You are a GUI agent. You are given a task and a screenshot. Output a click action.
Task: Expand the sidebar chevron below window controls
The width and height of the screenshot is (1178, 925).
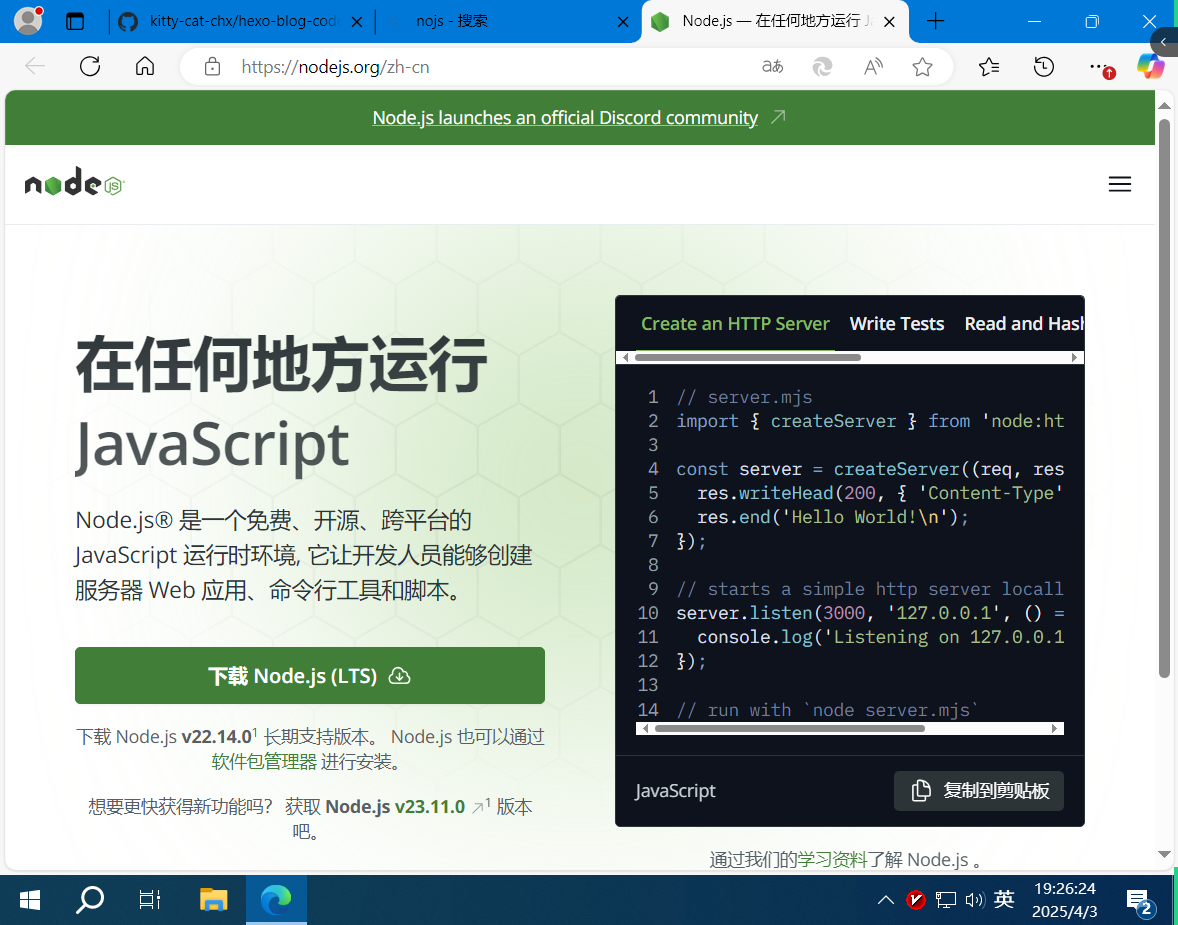[1164, 42]
